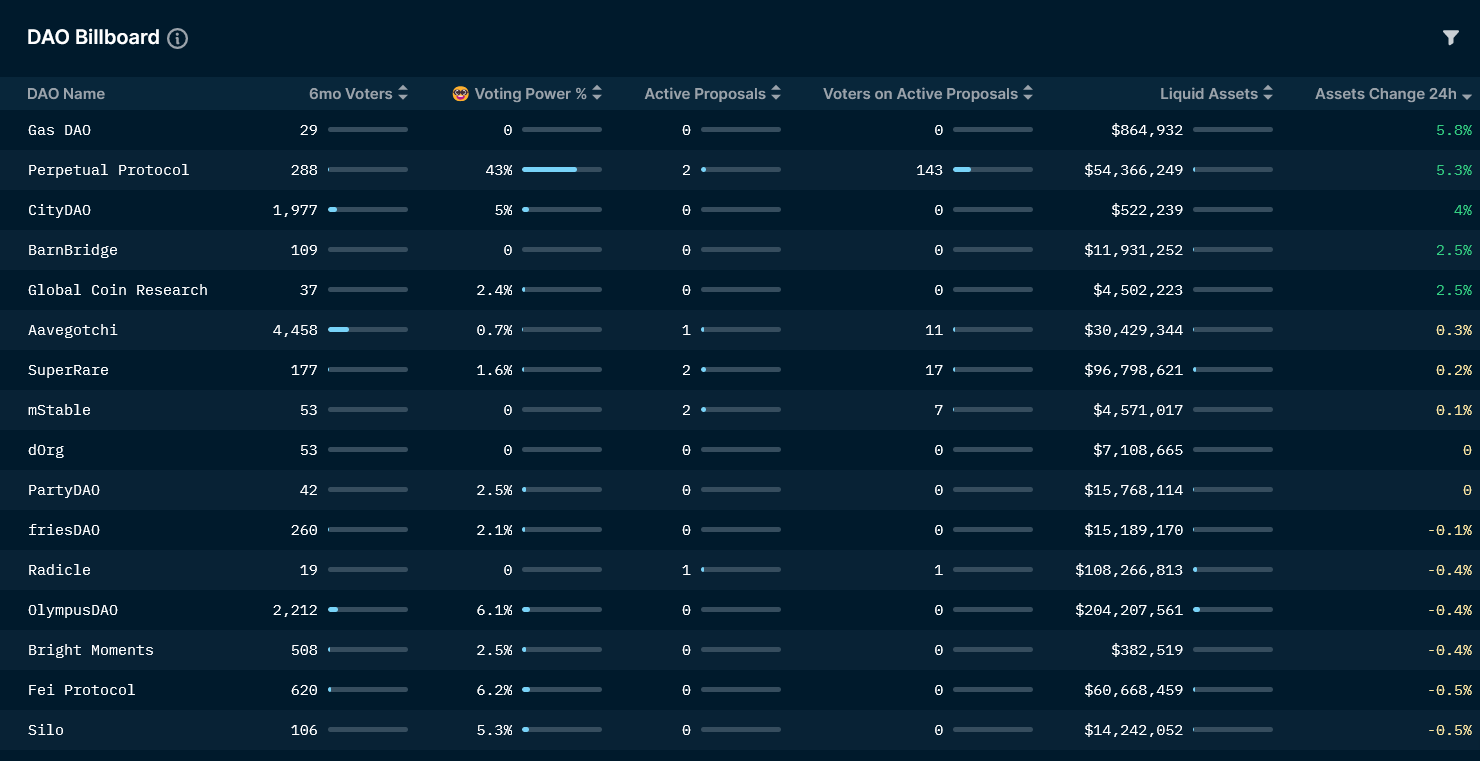Click Perpetual Protocol 5.3% change value
The image size is (1480, 761).
pos(1454,170)
